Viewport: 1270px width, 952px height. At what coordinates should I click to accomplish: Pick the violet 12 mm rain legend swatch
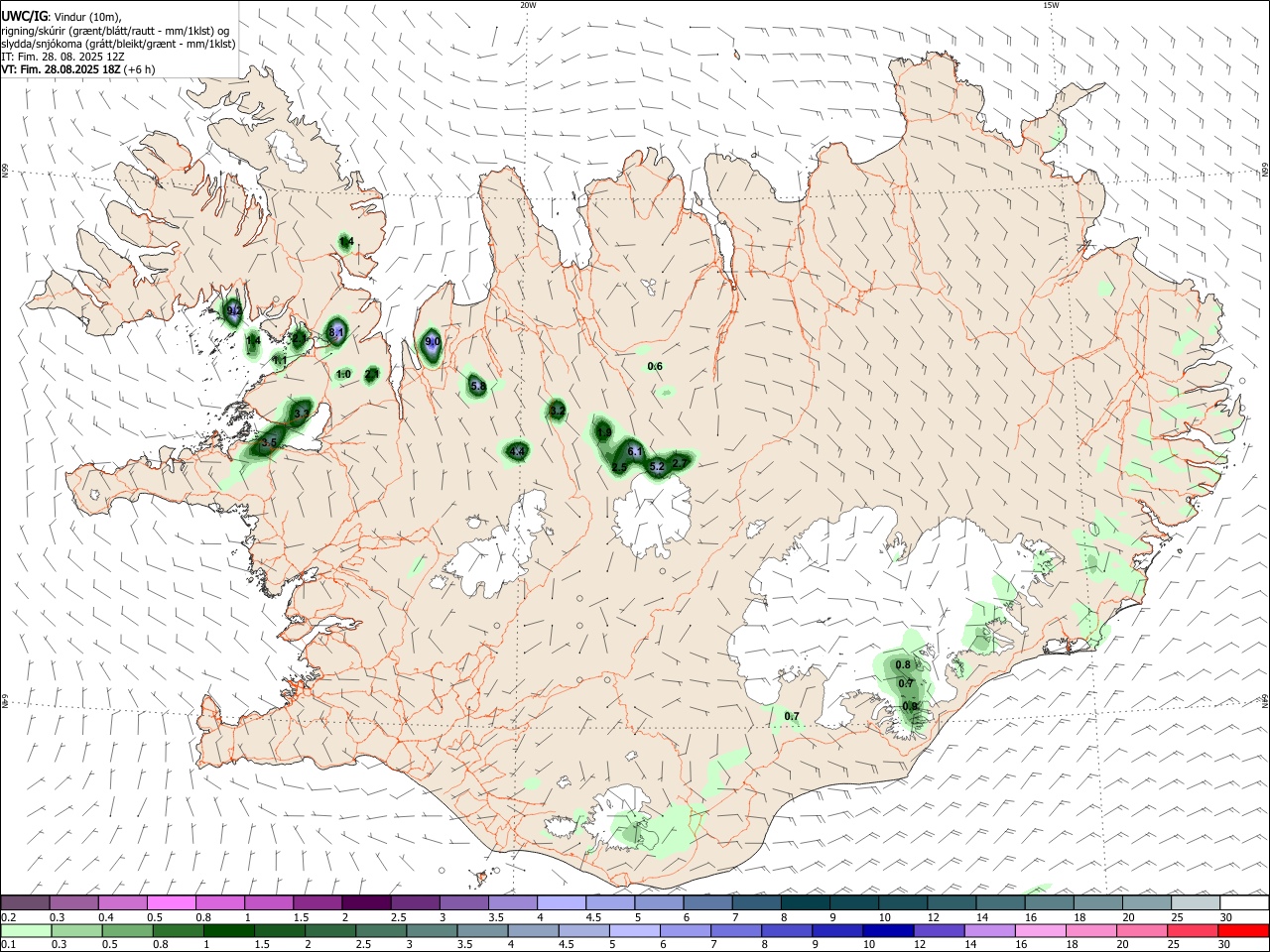tap(938, 930)
